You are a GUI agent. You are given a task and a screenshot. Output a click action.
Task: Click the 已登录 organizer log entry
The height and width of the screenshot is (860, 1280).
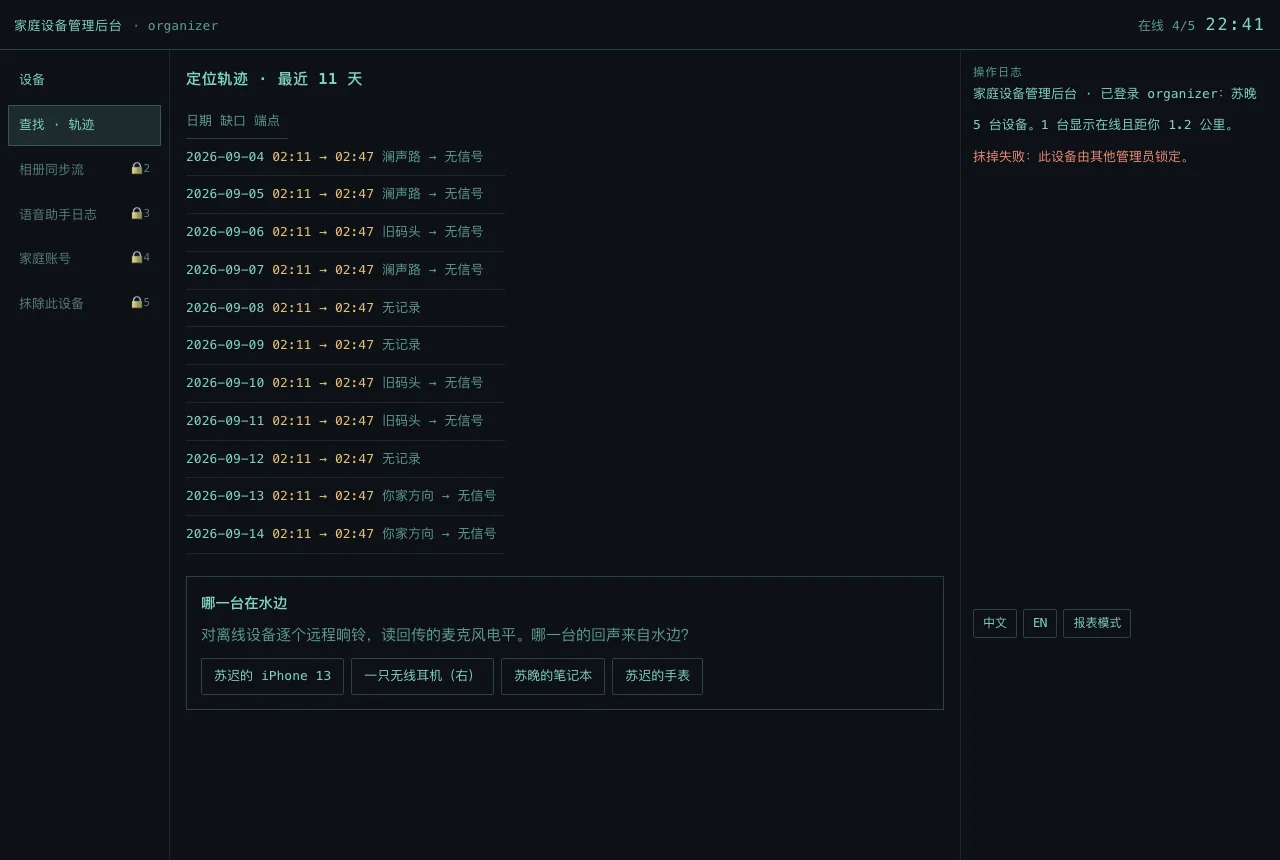tap(1115, 94)
